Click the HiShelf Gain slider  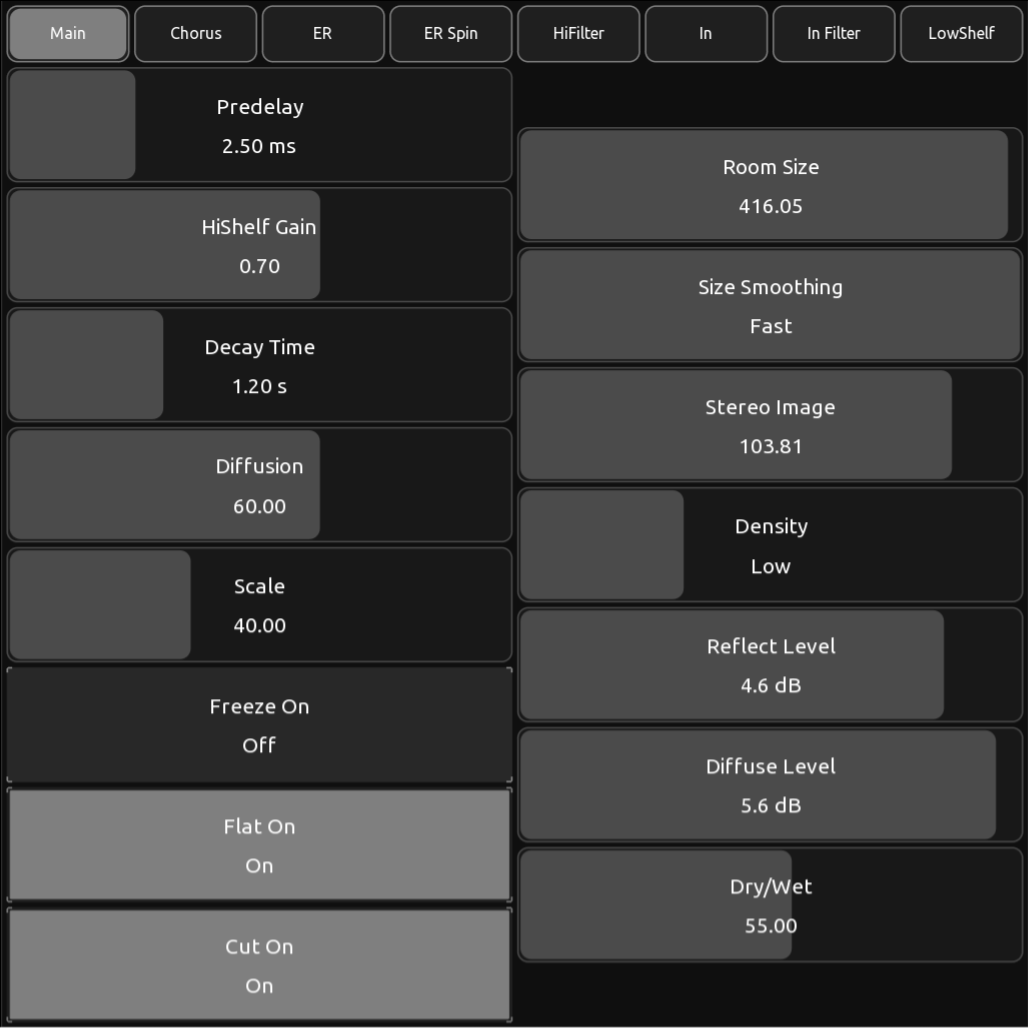coord(259,245)
